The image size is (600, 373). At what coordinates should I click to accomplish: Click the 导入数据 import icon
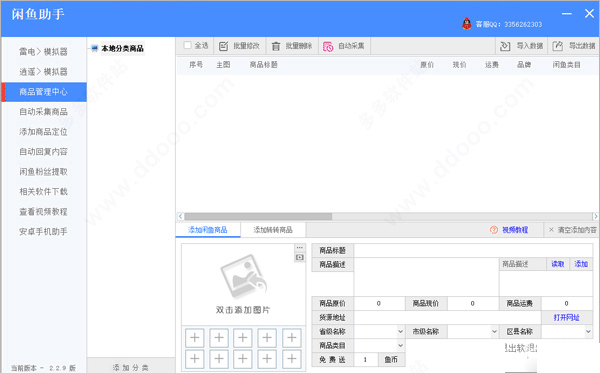point(505,46)
